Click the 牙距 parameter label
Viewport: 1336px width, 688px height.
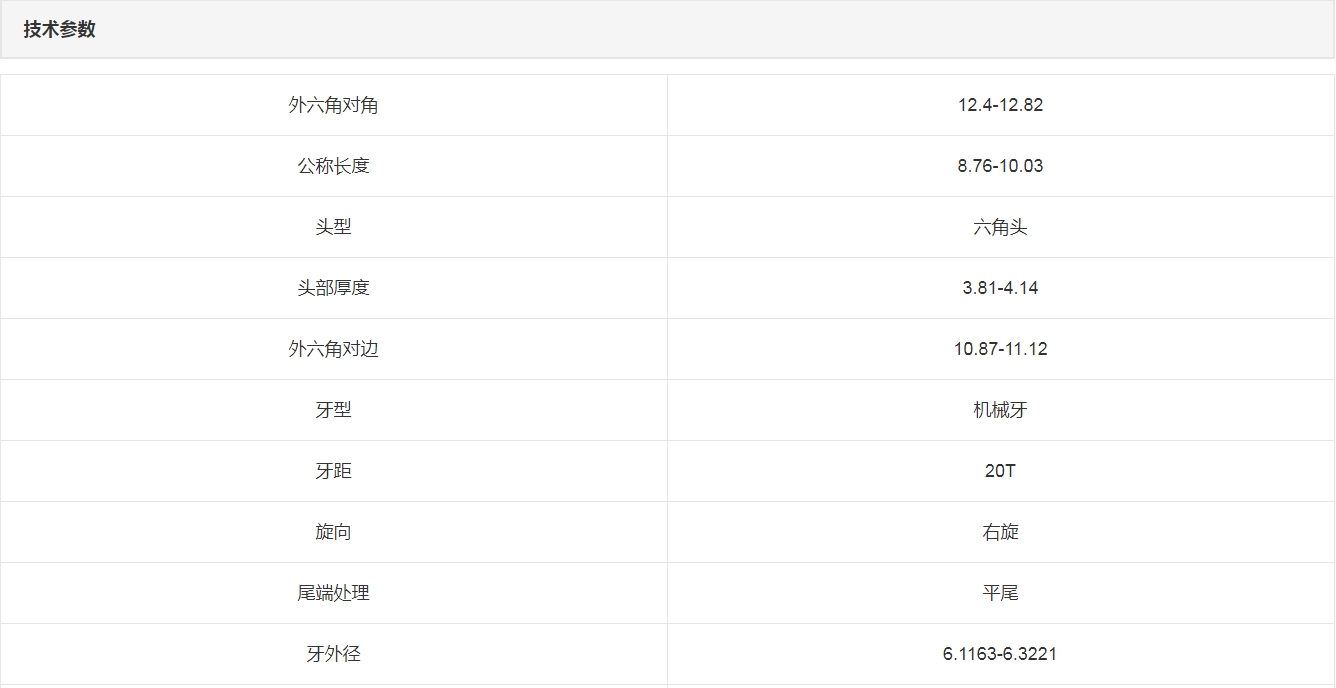(333, 471)
